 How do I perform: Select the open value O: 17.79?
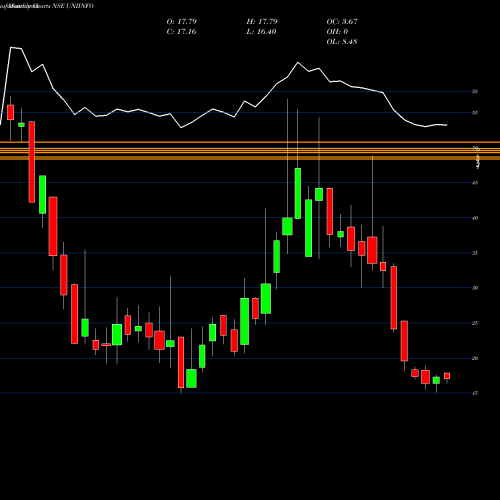coord(182,22)
